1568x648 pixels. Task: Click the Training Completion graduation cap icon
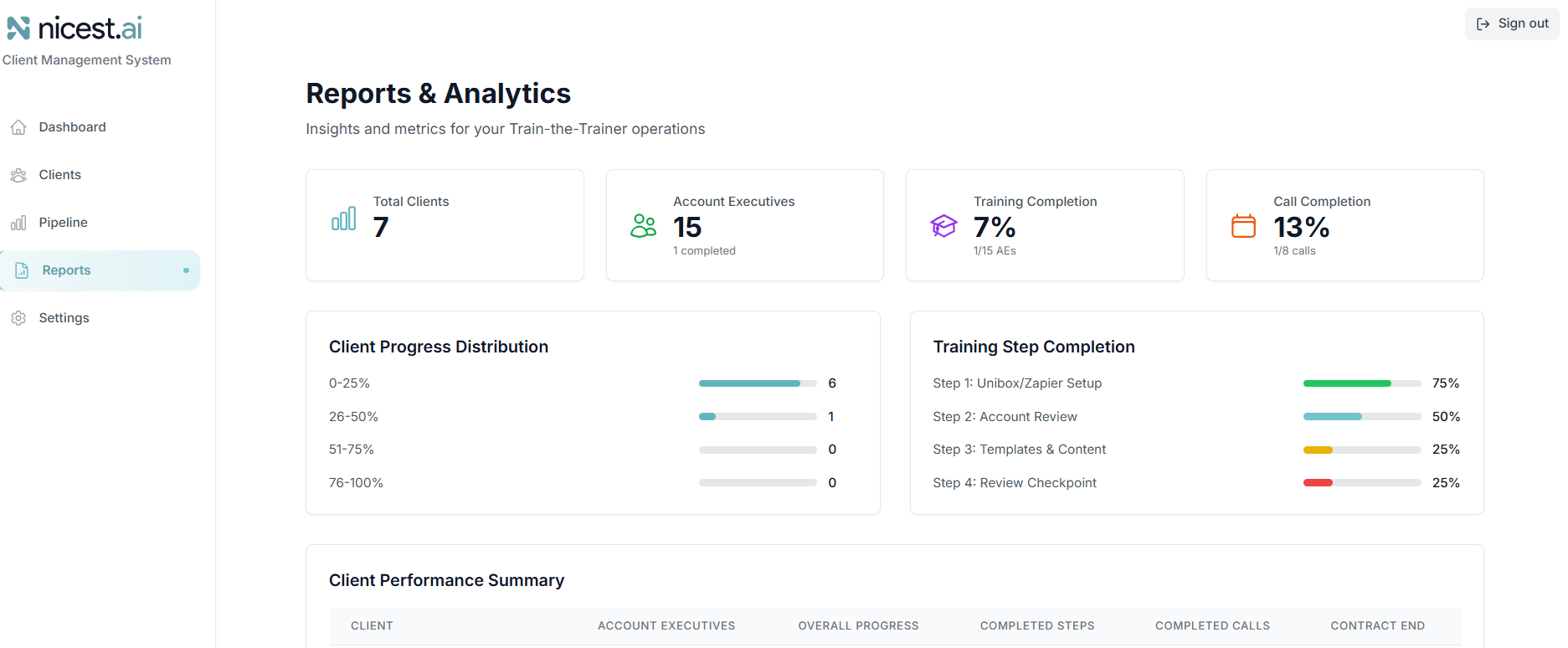tap(943, 226)
